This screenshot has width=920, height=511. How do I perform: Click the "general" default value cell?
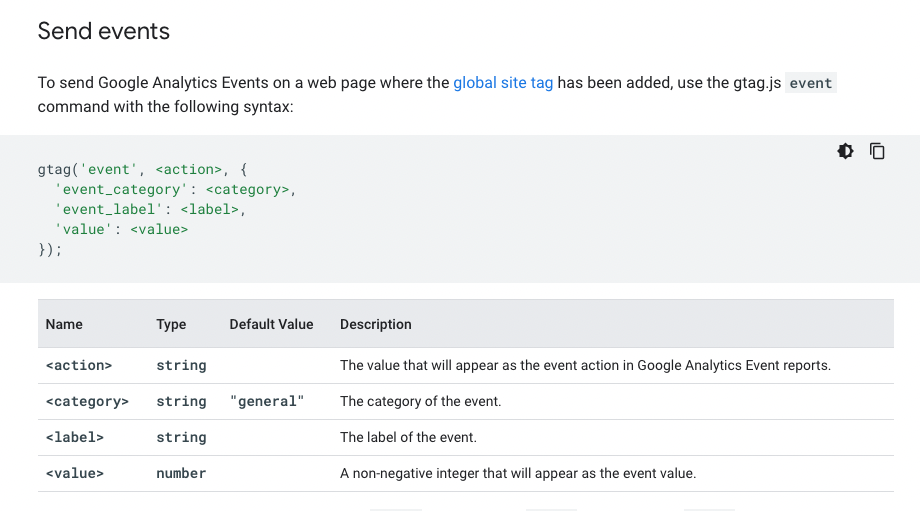pos(266,401)
